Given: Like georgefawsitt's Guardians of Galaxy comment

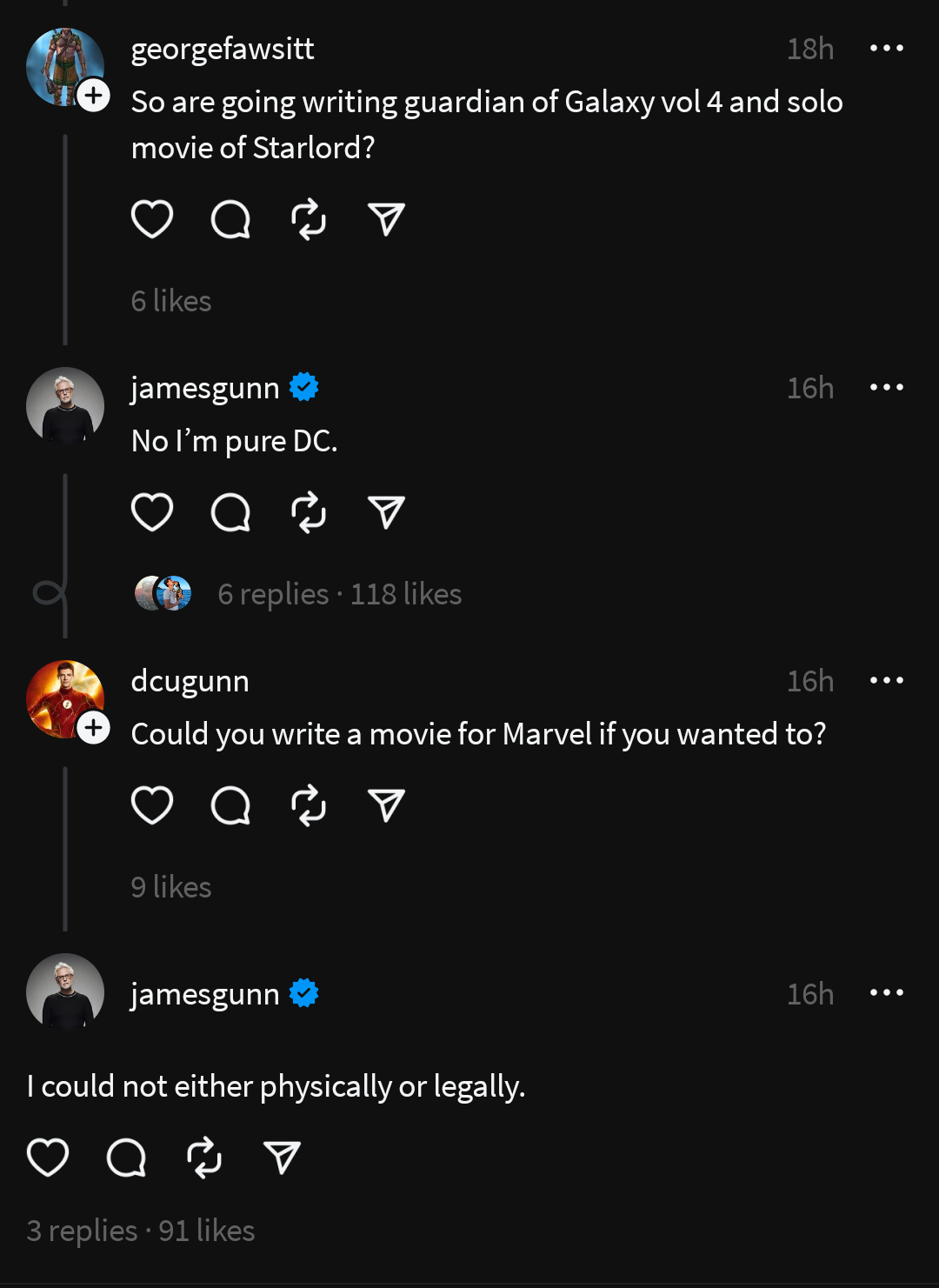Looking at the screenshot, I should click(x=152, y=219).
